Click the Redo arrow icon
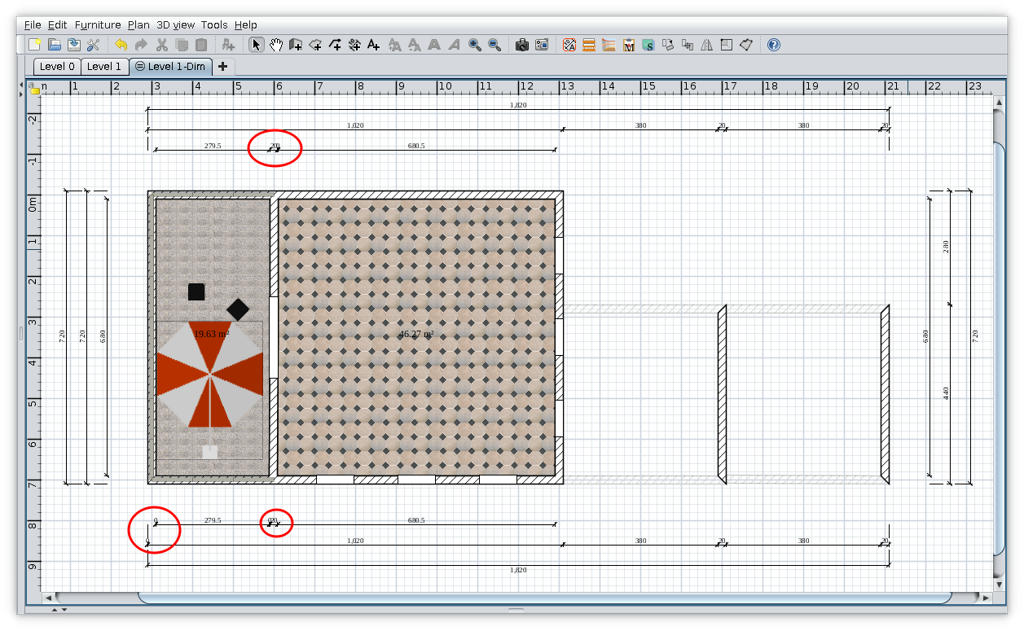1024x631 pixels. click(x=141, y=45)
